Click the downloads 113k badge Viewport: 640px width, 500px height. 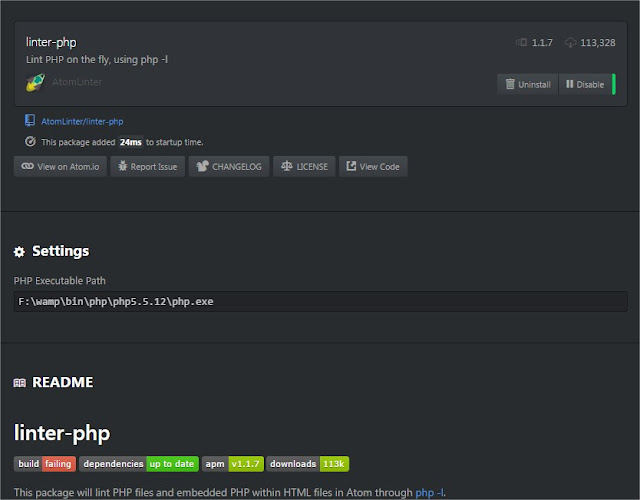pyautogui.click(x=308, y=464)
